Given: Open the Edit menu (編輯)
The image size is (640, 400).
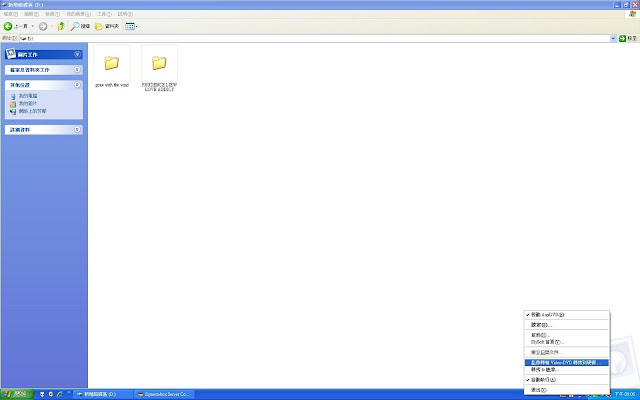Looking at the screenshot, I should pos(31,14).
